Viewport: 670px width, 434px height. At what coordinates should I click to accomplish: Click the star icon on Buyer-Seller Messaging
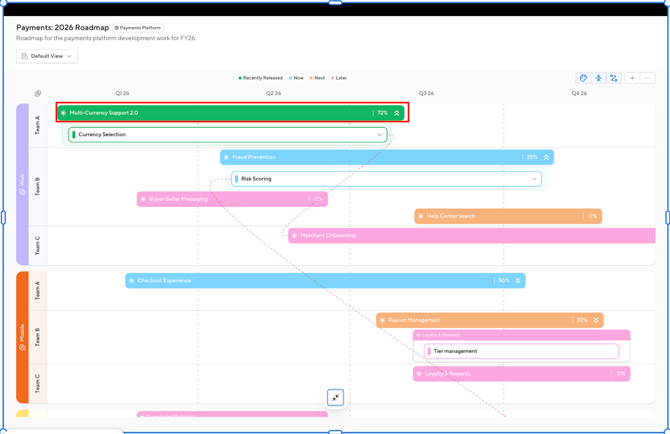(143, 199)
